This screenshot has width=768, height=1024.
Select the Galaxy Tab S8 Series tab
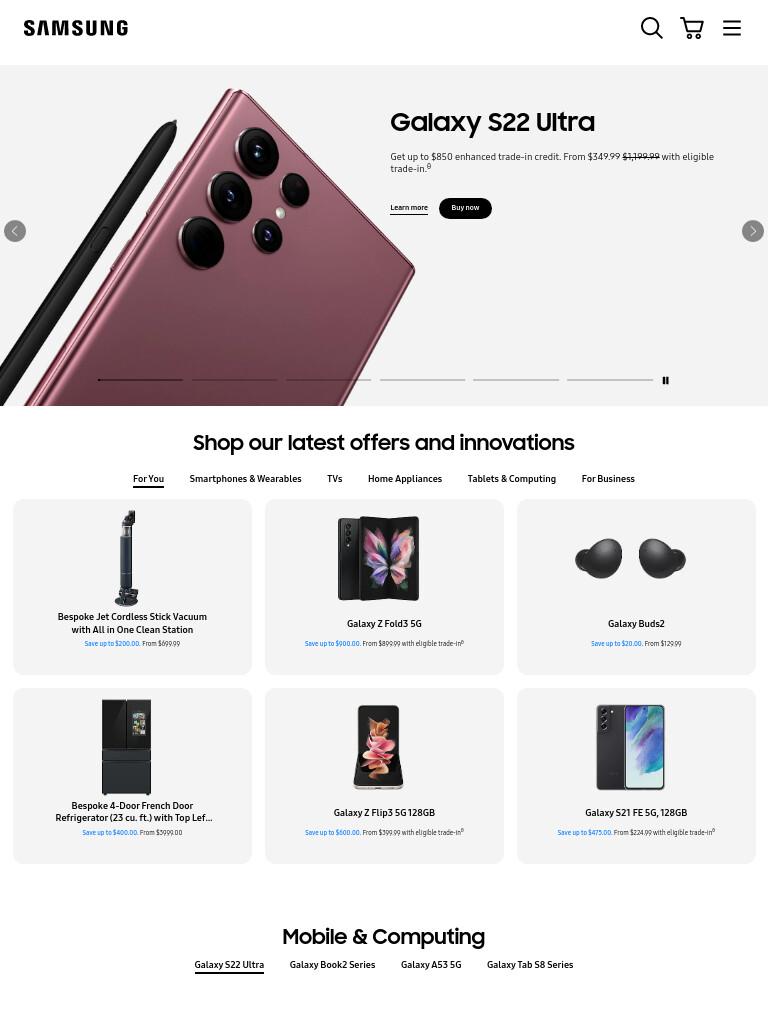coord(530,965)
